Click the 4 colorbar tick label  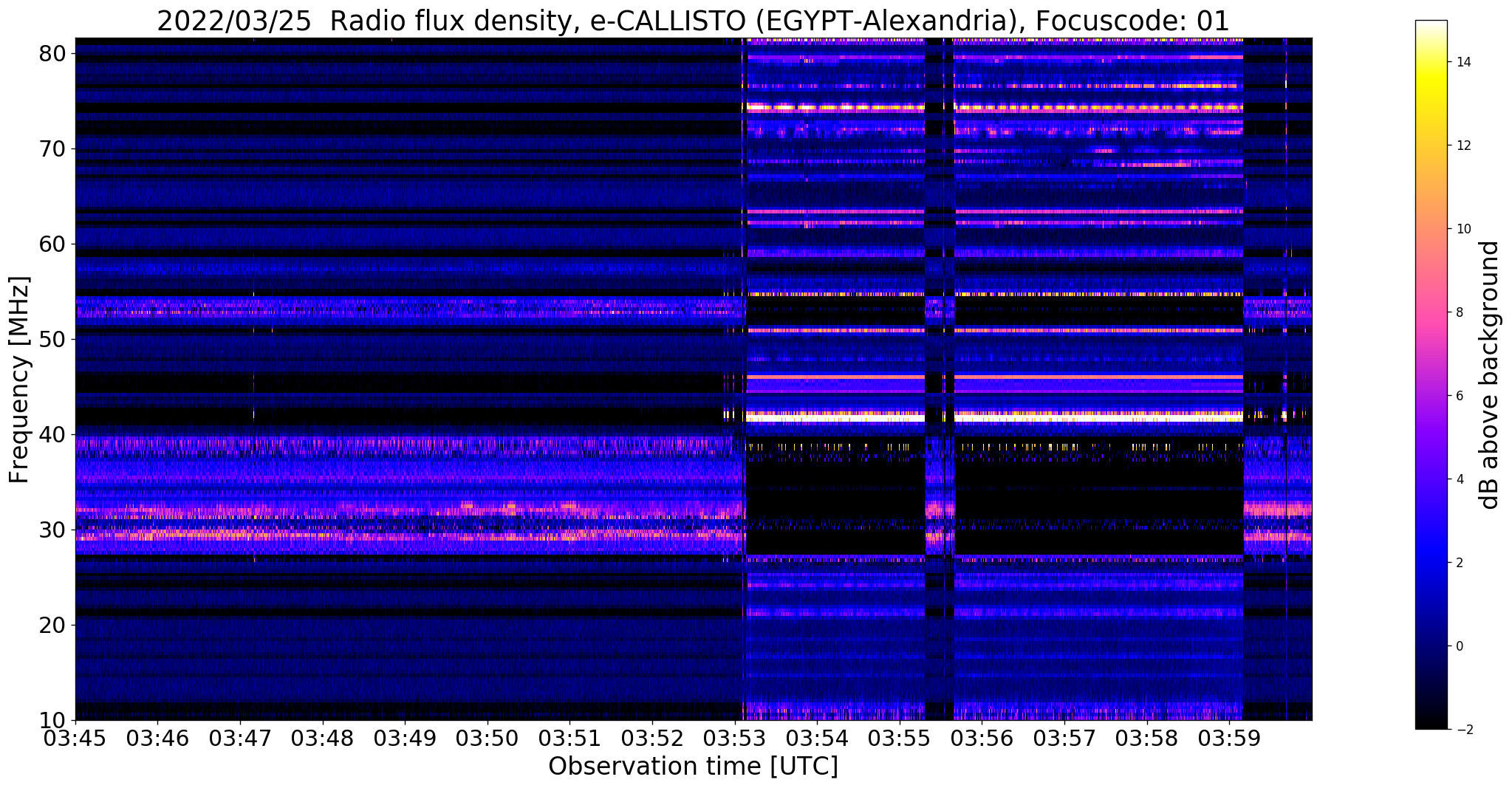tap(1459, 479)
